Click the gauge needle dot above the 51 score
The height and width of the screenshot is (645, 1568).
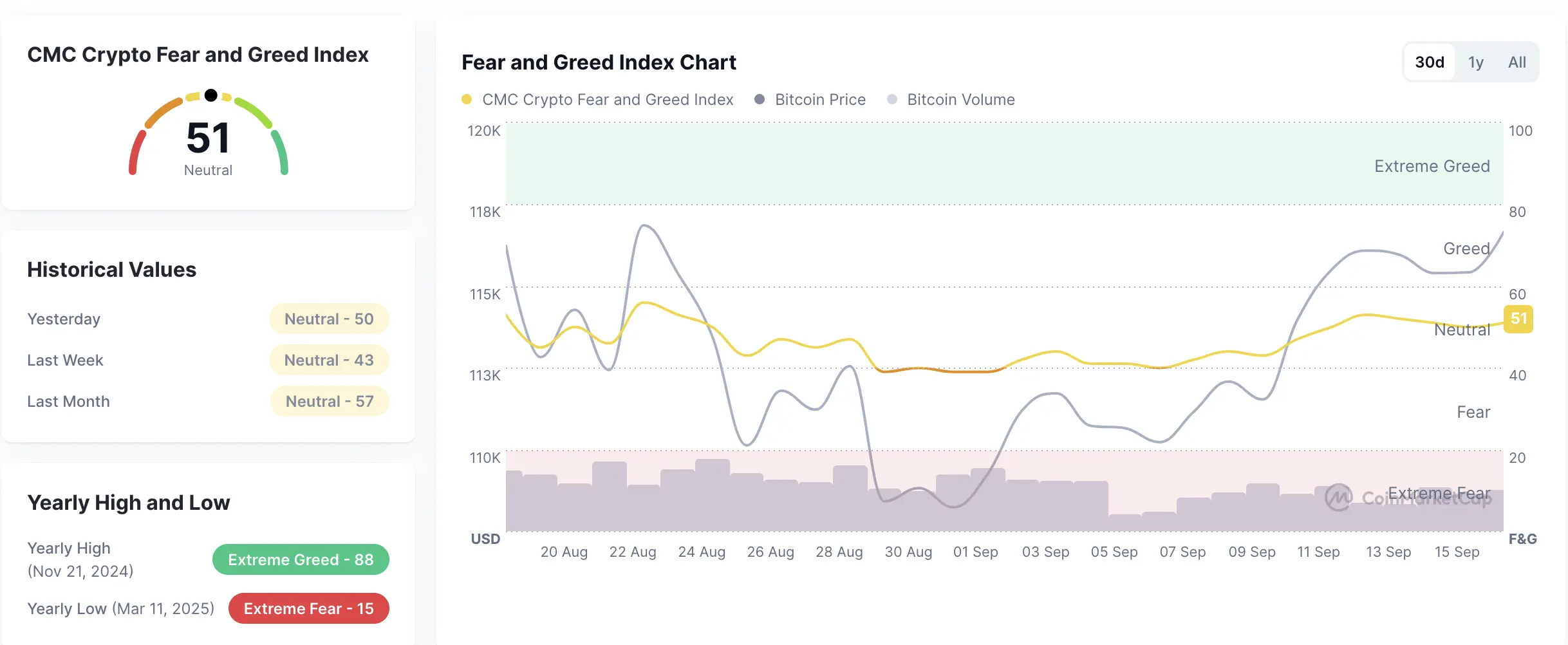coord(209,94)
